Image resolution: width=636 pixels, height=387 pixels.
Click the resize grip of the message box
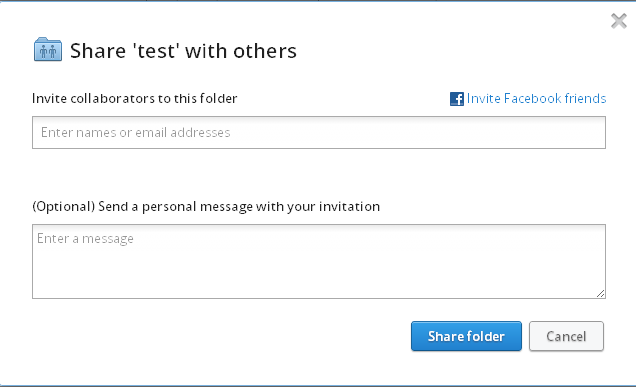pyautogui.click(x=601, y=294)
